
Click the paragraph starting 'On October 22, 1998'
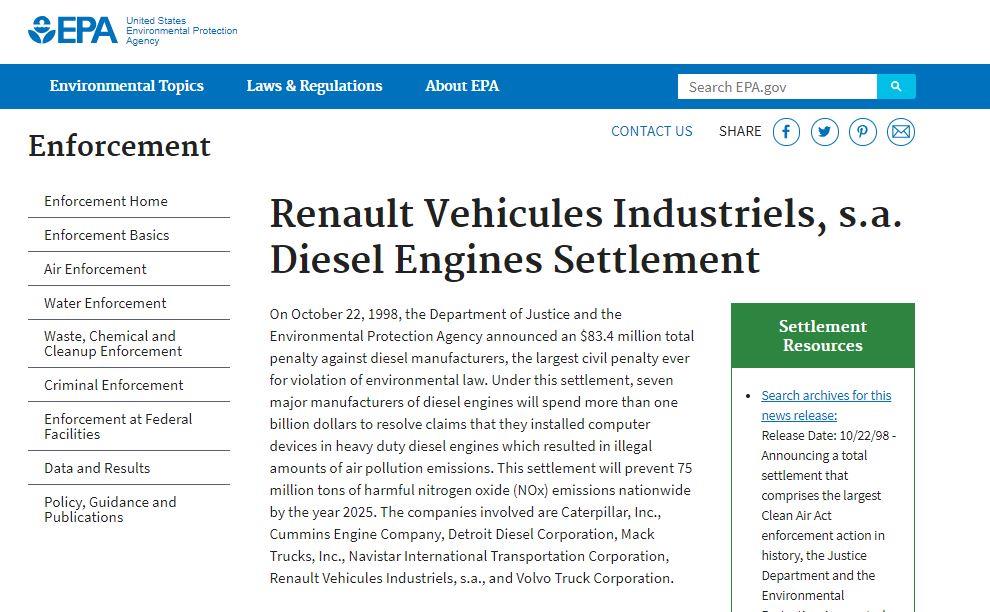pyautogui.click(x=482, y=446)
